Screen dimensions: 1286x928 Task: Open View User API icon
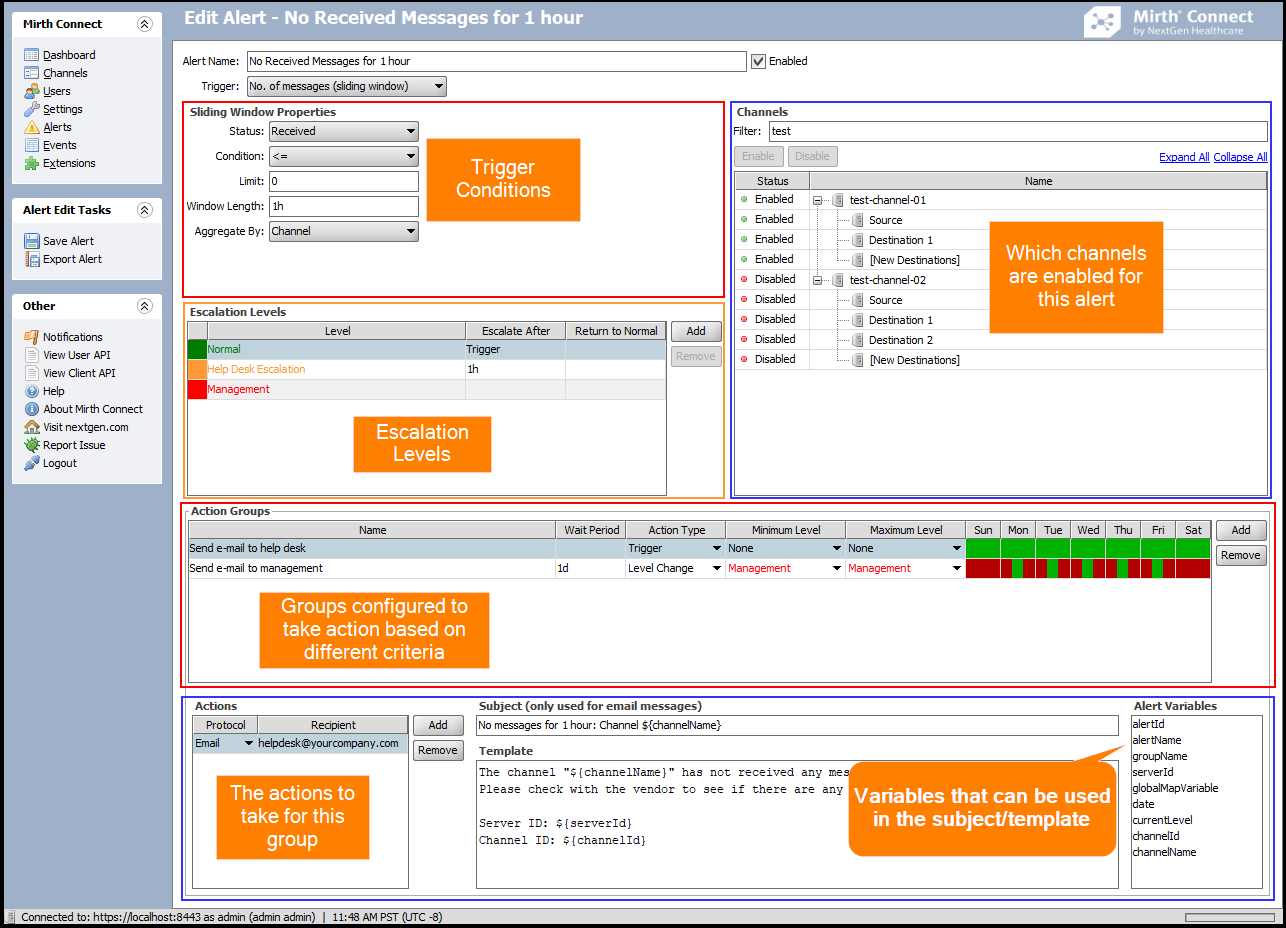31,355
